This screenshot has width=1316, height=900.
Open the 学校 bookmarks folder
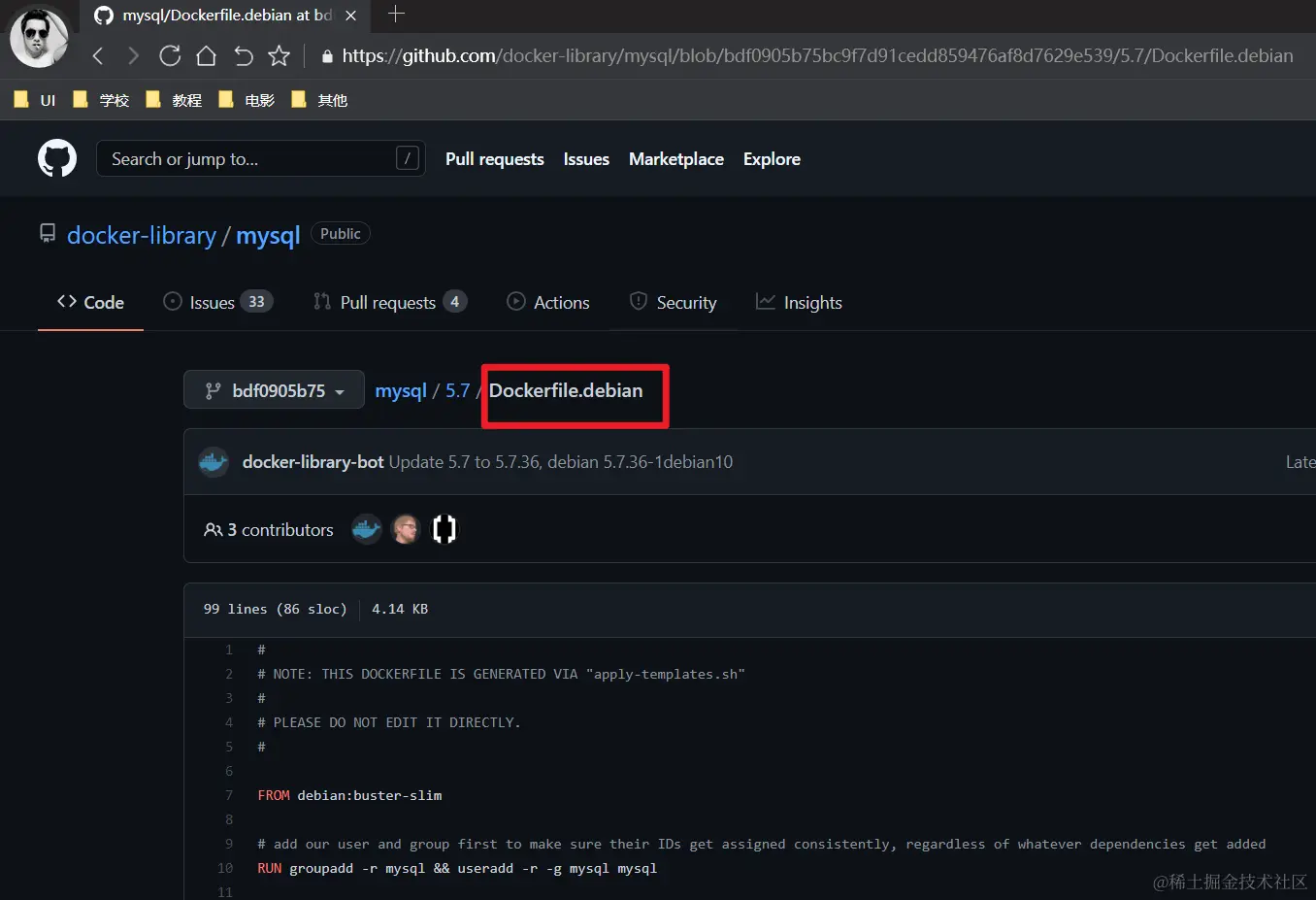tap(101, 100)
